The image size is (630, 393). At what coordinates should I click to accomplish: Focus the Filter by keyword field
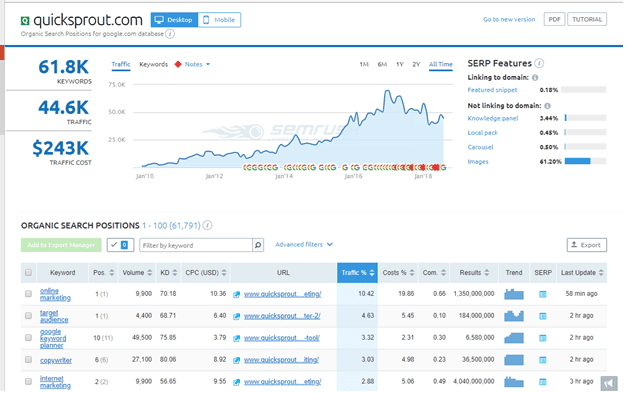point(196,245)
